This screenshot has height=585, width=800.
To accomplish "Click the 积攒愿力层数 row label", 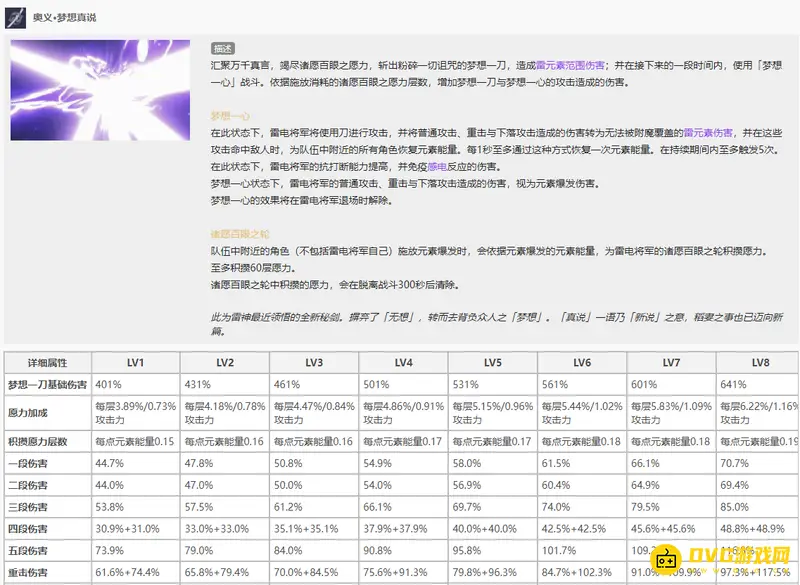I will [36, 441].
